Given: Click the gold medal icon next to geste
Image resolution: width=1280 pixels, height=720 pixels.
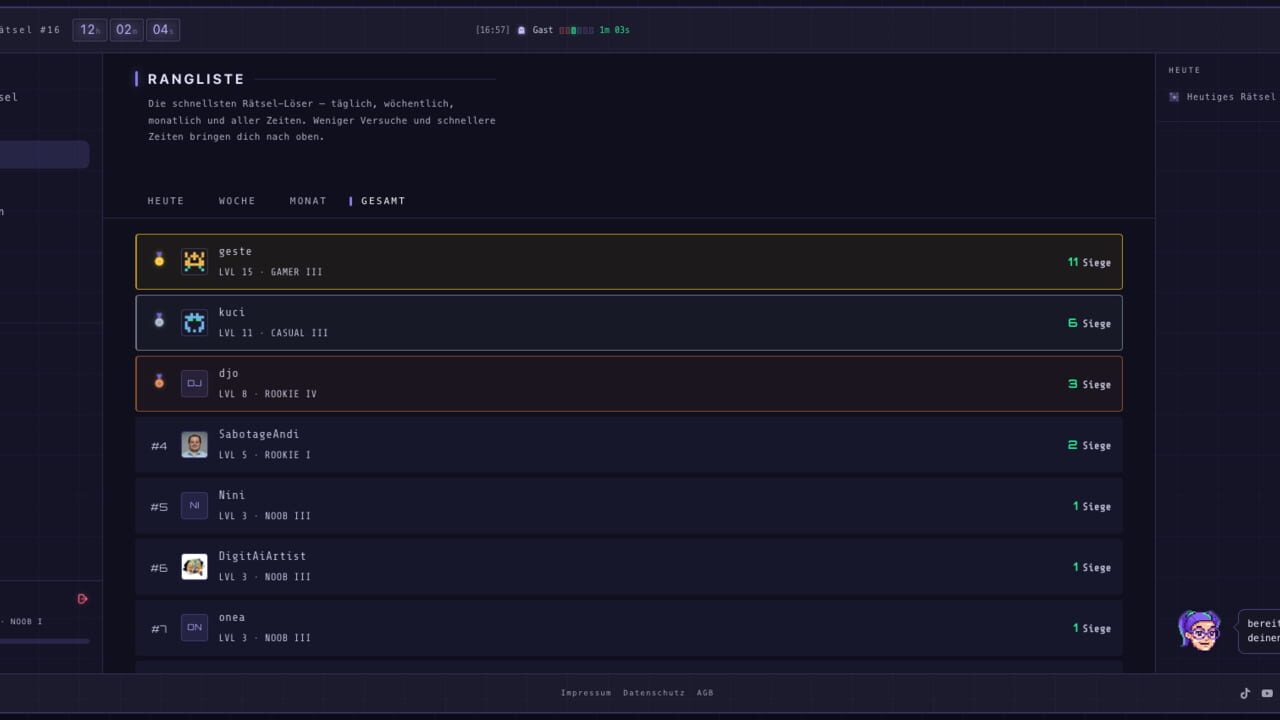Looking at the screenshot, I should 159,260.
